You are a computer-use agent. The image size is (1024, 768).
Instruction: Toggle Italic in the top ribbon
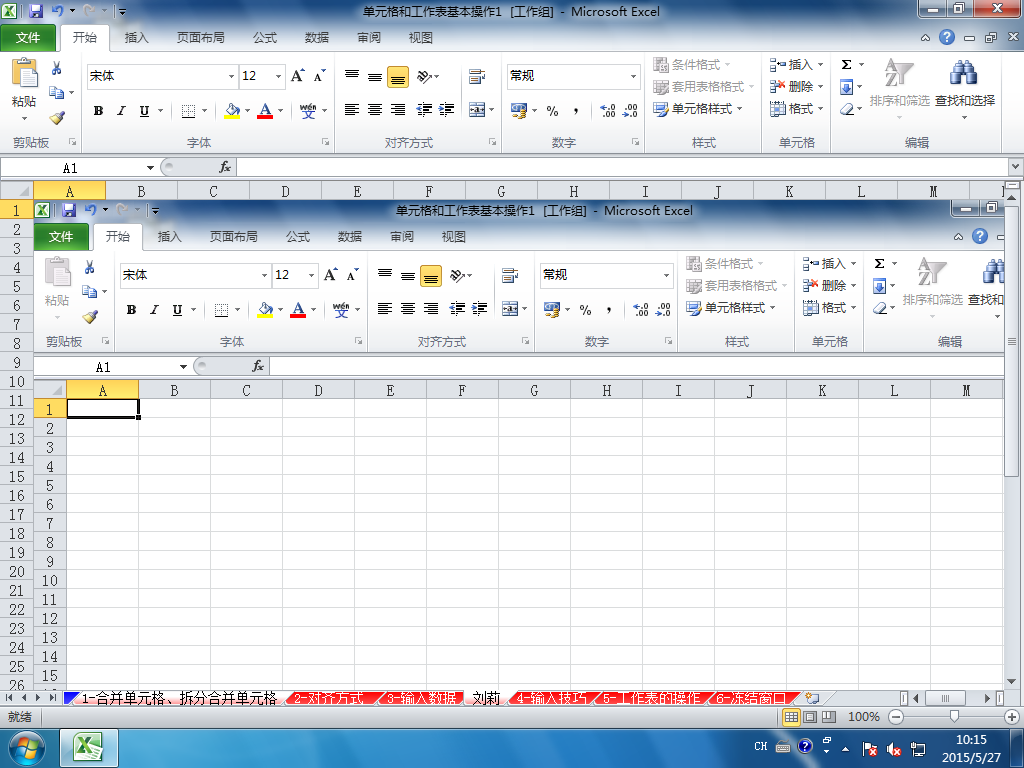click(121, 110)
